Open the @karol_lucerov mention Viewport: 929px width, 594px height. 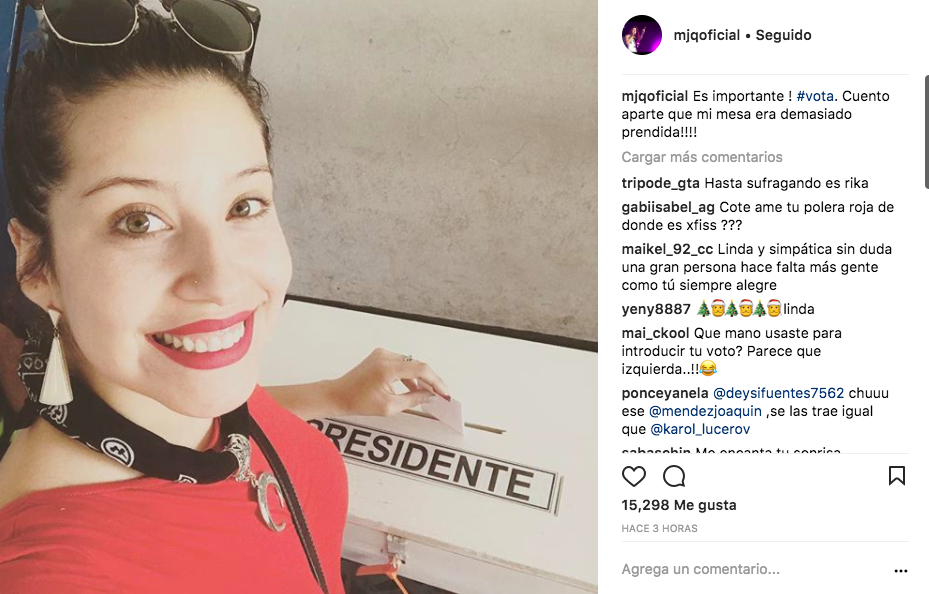coord(700,429)
